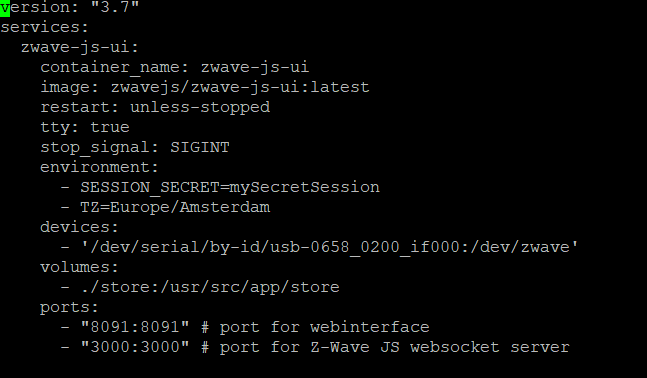Click the devices: key
The height and width of the screenshot is (378, 647).
coord(79,227)
